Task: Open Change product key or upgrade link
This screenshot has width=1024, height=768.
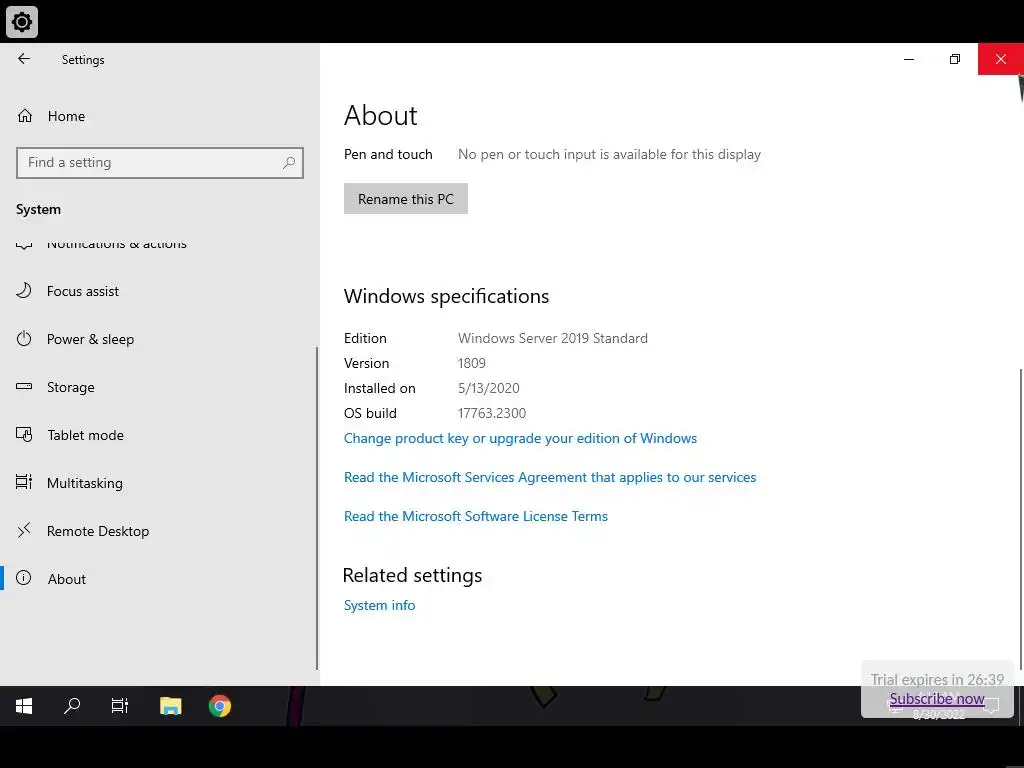Action: point(520,438)
